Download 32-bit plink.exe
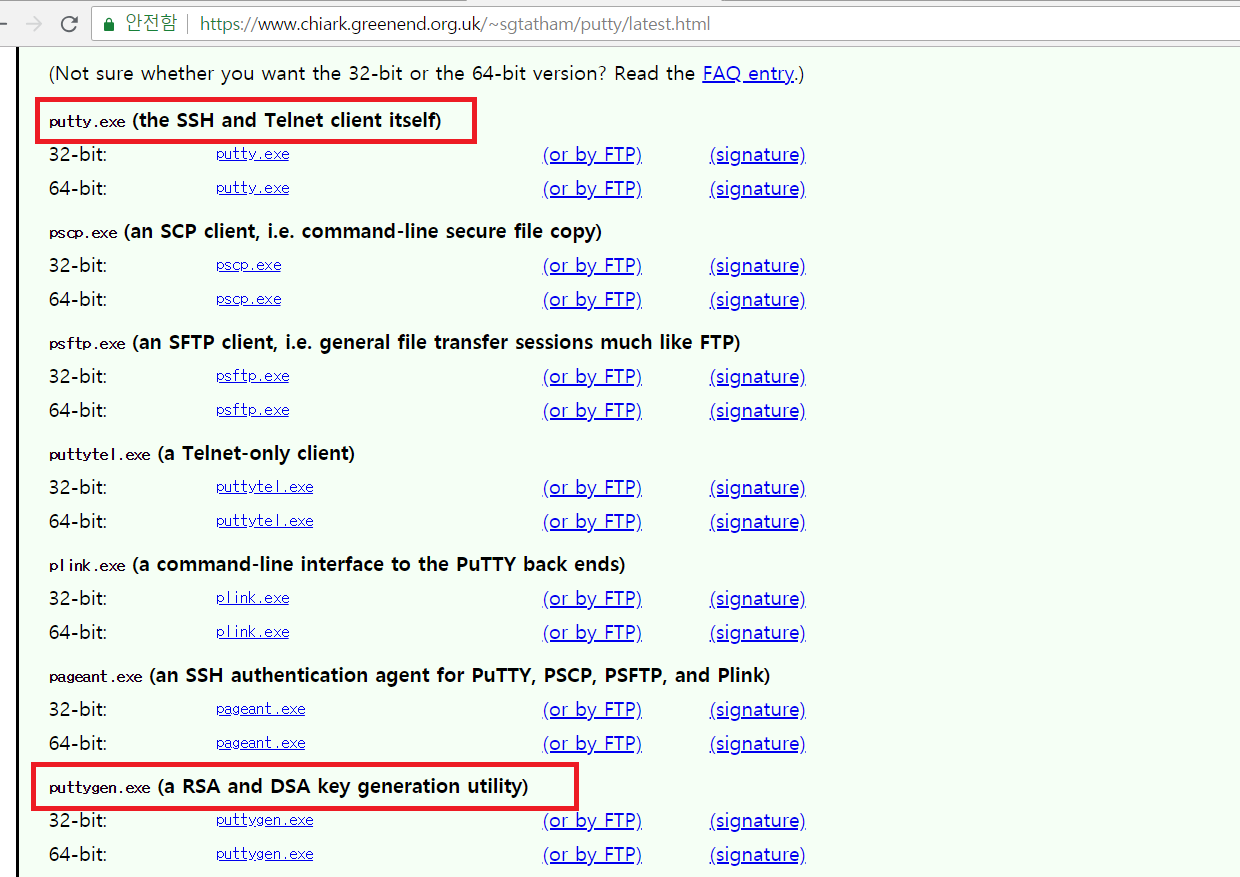This screenshot has height=877, width=1240. click(x=252, y=598)
